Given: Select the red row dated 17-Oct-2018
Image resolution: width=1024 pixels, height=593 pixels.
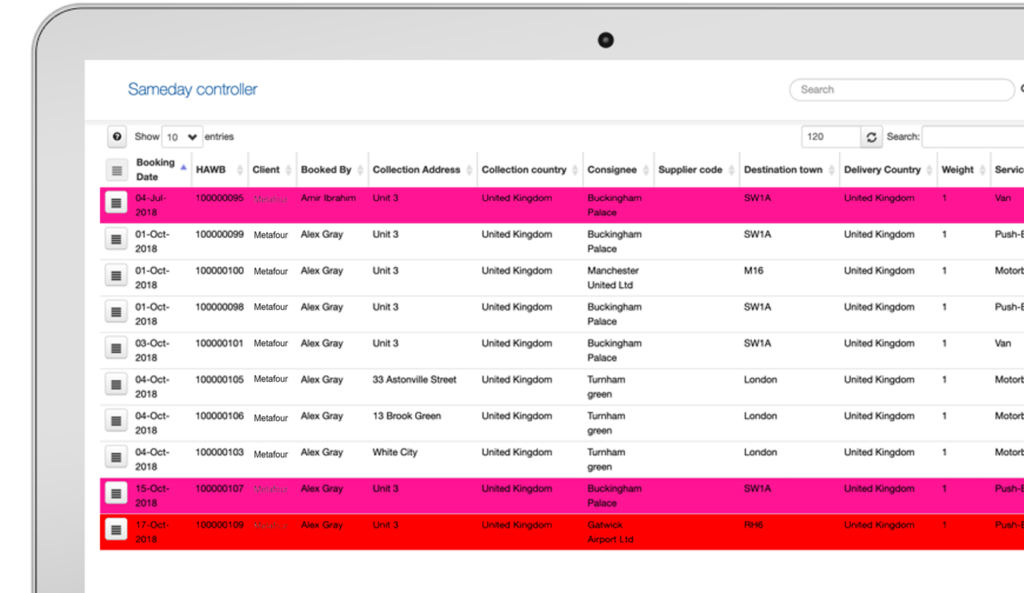Looking at the screenshot, I should [x=562, y=532].
